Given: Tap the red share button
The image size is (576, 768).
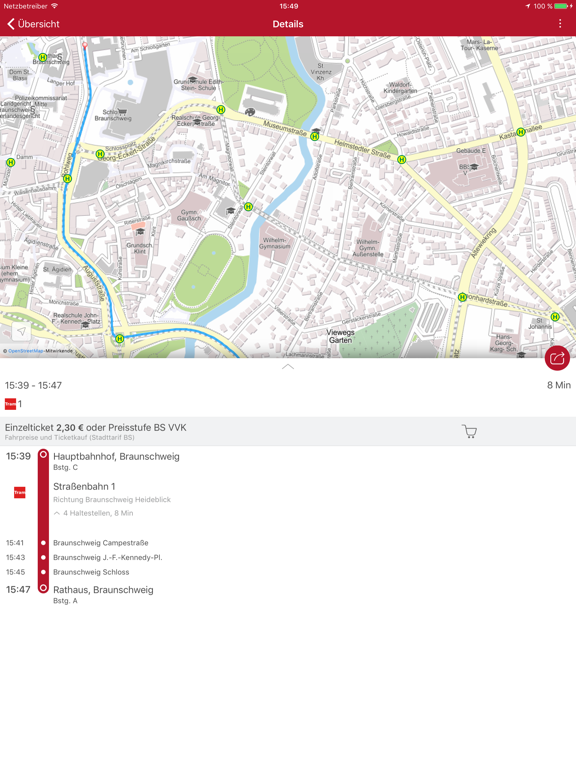Looking at the screenshot, I should [x=557, y=358].
